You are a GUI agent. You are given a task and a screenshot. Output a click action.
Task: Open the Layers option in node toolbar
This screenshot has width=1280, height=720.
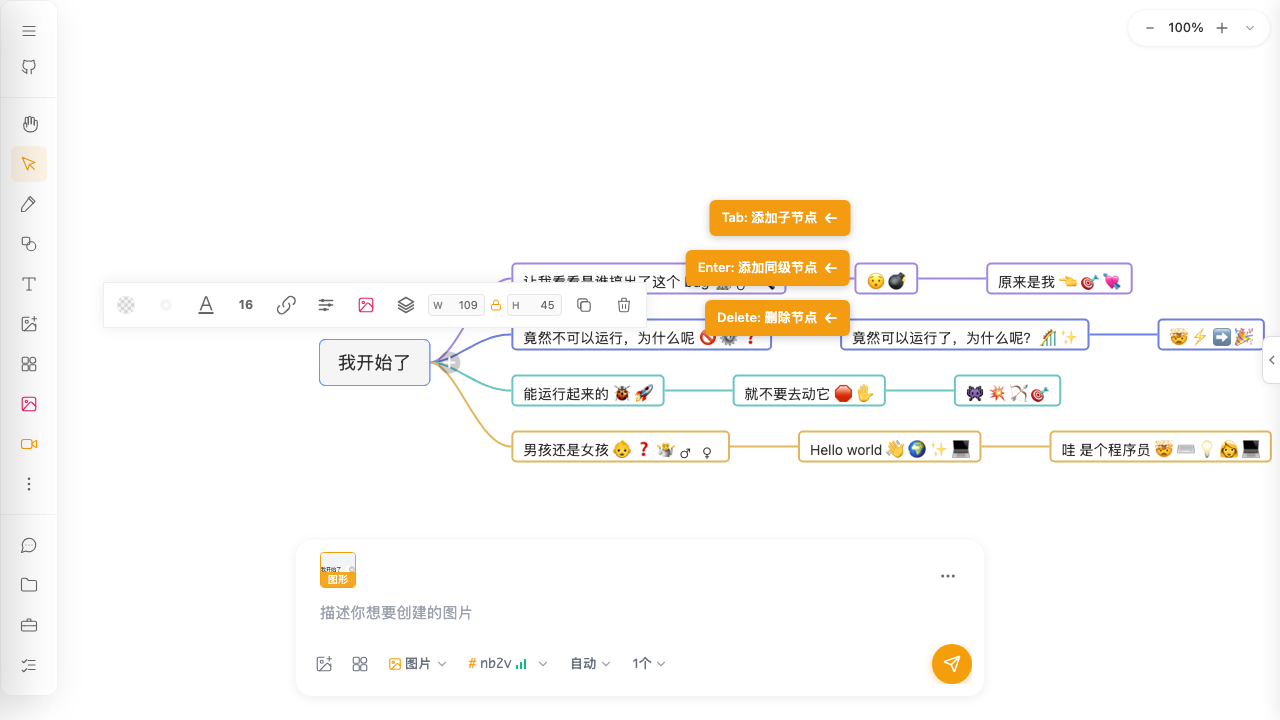tap(406, 305)
